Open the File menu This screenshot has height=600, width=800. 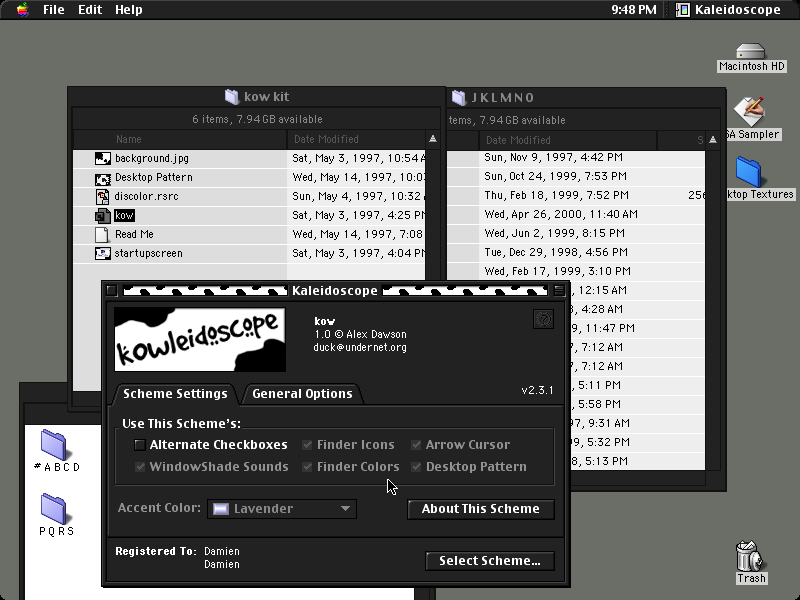tap(54, 9)
